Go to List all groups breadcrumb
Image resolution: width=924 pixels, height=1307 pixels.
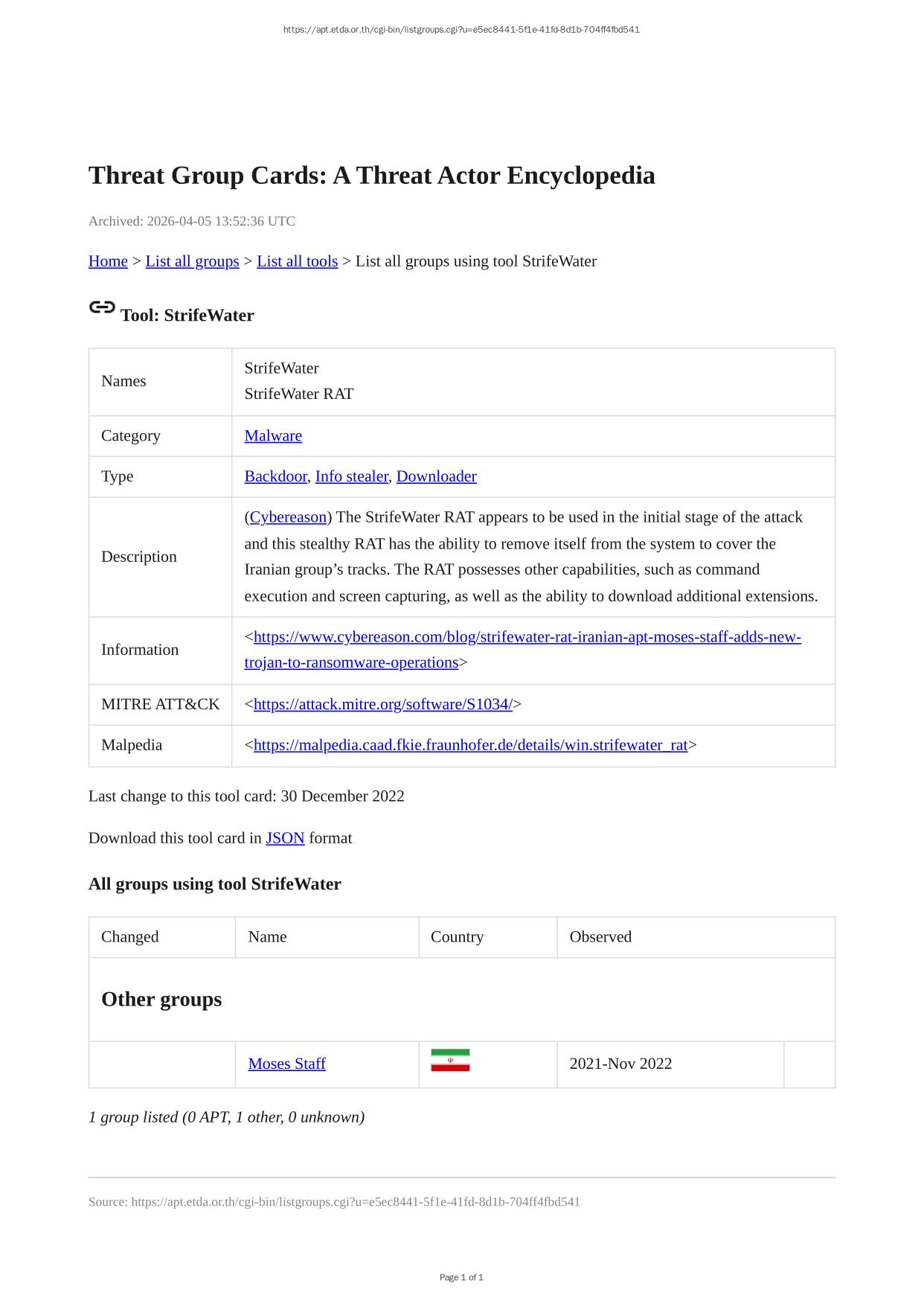[x=192, y=261]
